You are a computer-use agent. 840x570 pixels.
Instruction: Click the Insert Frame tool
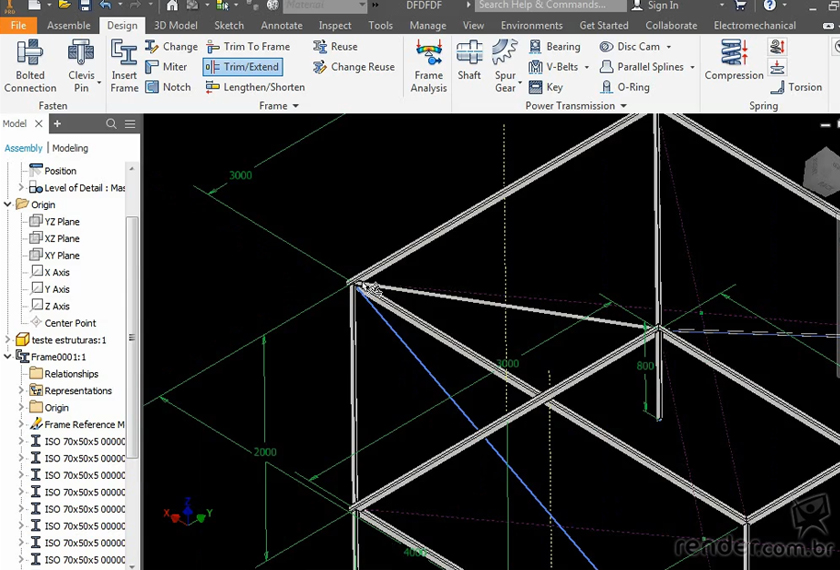coord(124,66)
